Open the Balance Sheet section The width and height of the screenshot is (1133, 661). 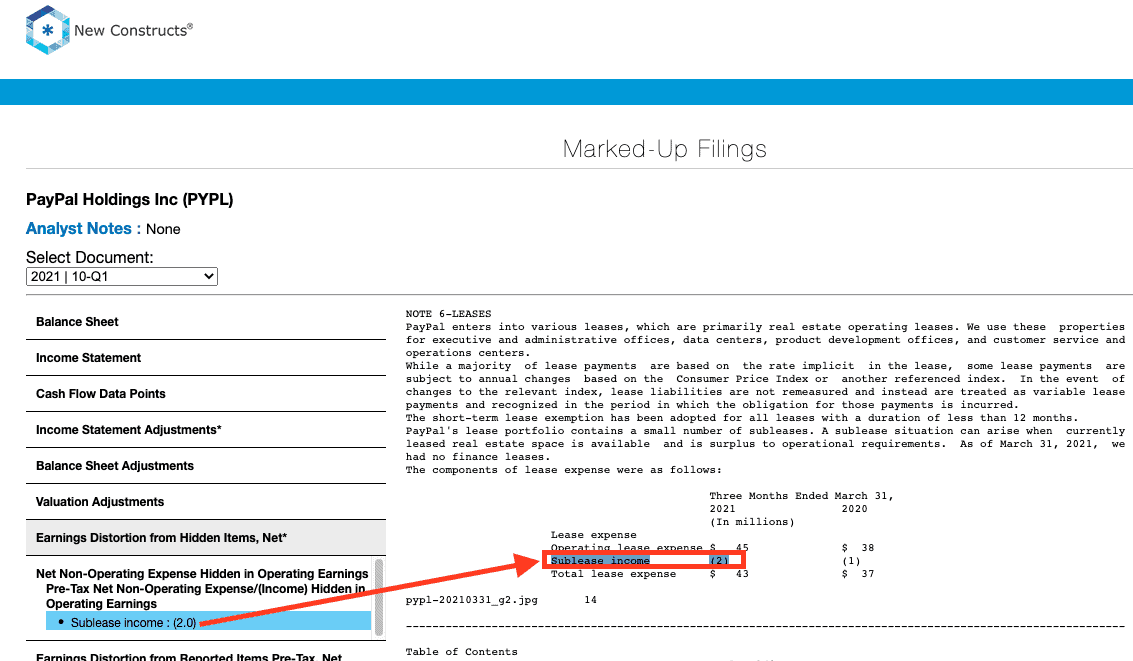coord(206,322)
